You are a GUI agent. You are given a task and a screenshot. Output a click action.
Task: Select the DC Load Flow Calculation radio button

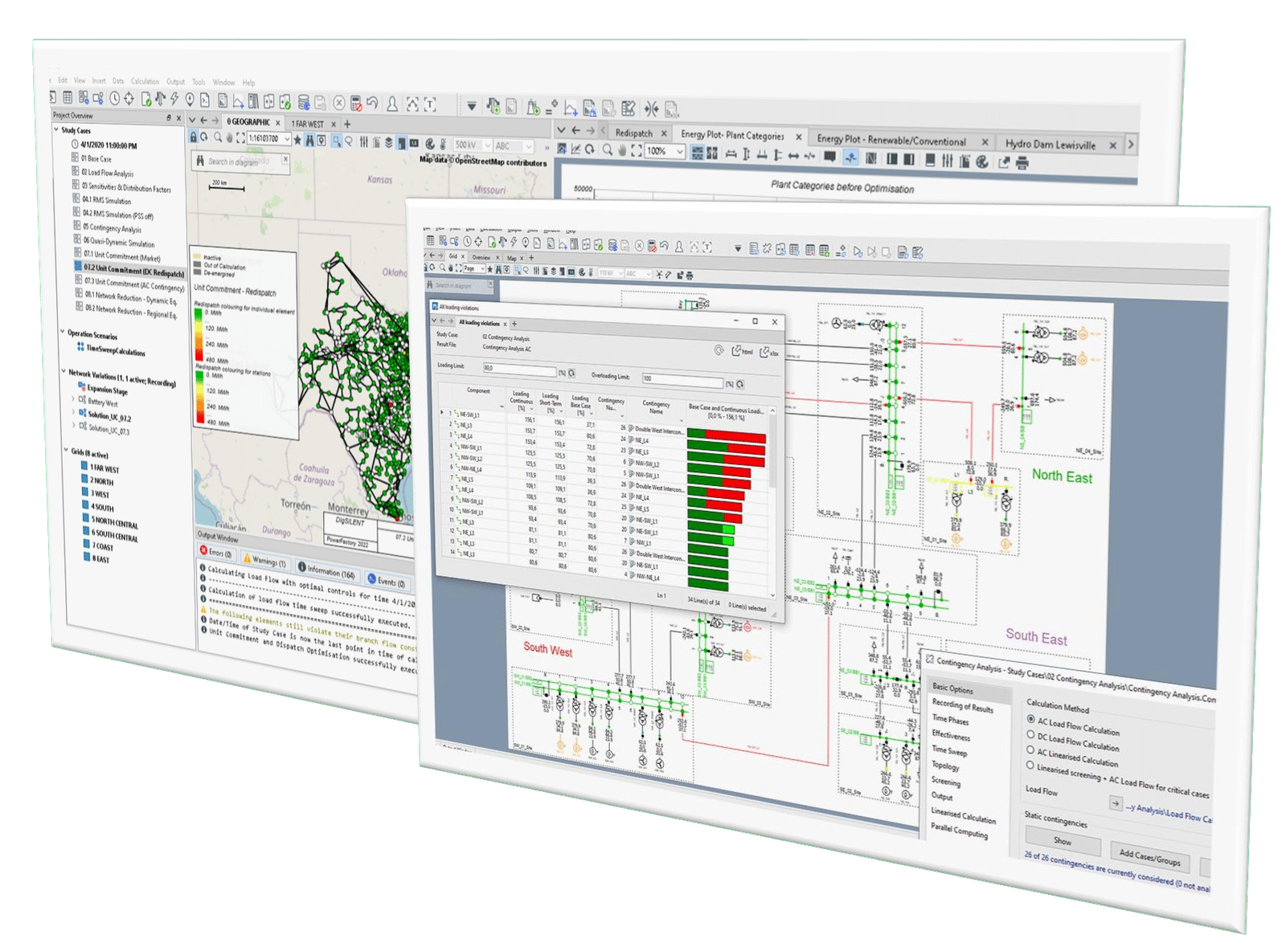pyautogui.click(x=1030, y=733)
